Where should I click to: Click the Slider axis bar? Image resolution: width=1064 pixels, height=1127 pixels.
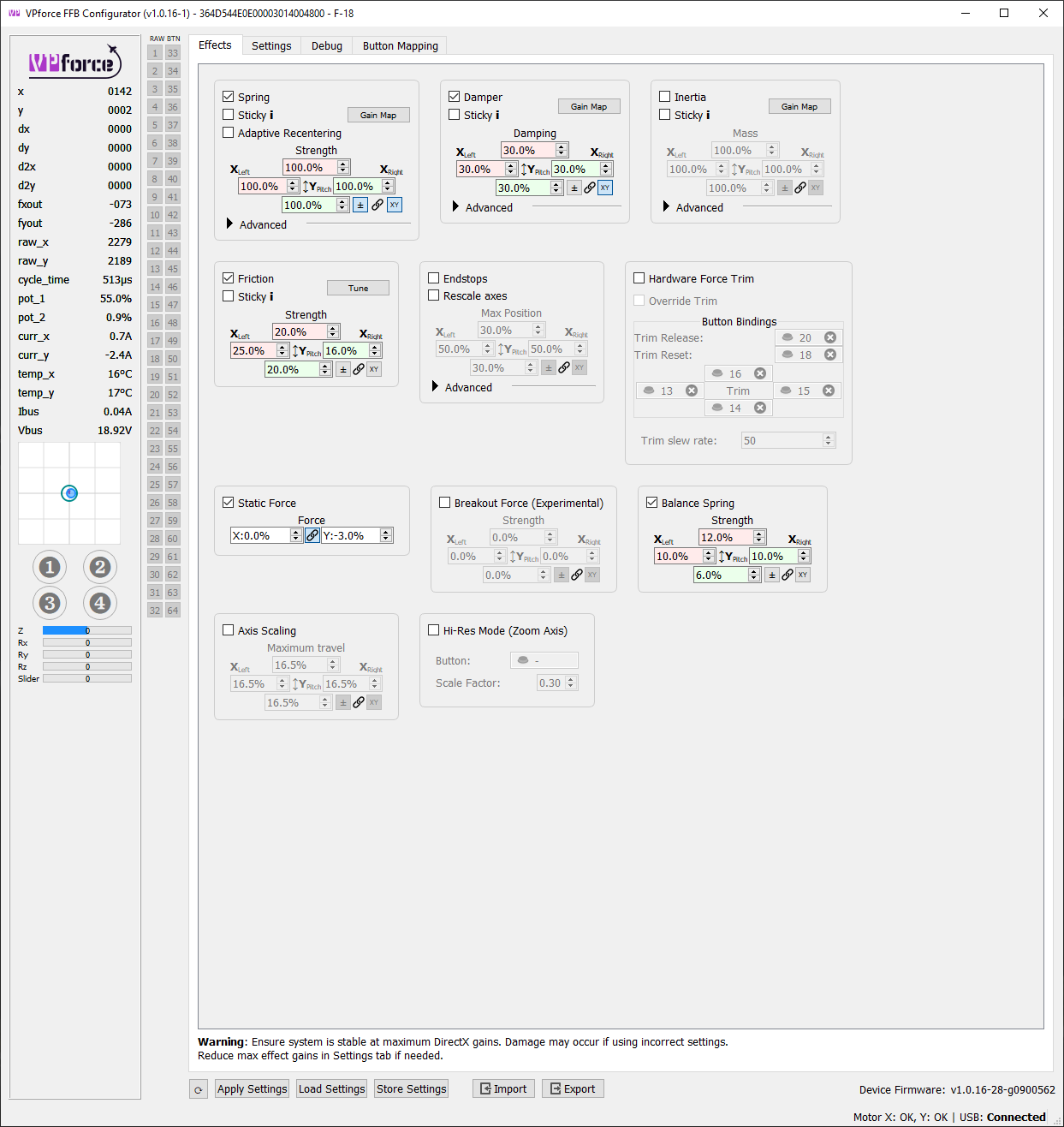pyautogui.click(x=87, y=678)
